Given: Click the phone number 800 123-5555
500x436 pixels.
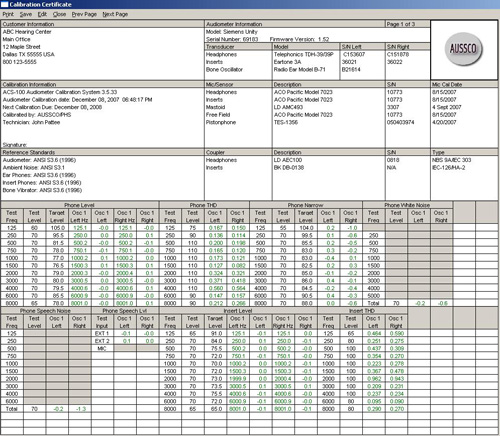Looking at the screenshot, I should pyautogui.click(x=19, y=62).
